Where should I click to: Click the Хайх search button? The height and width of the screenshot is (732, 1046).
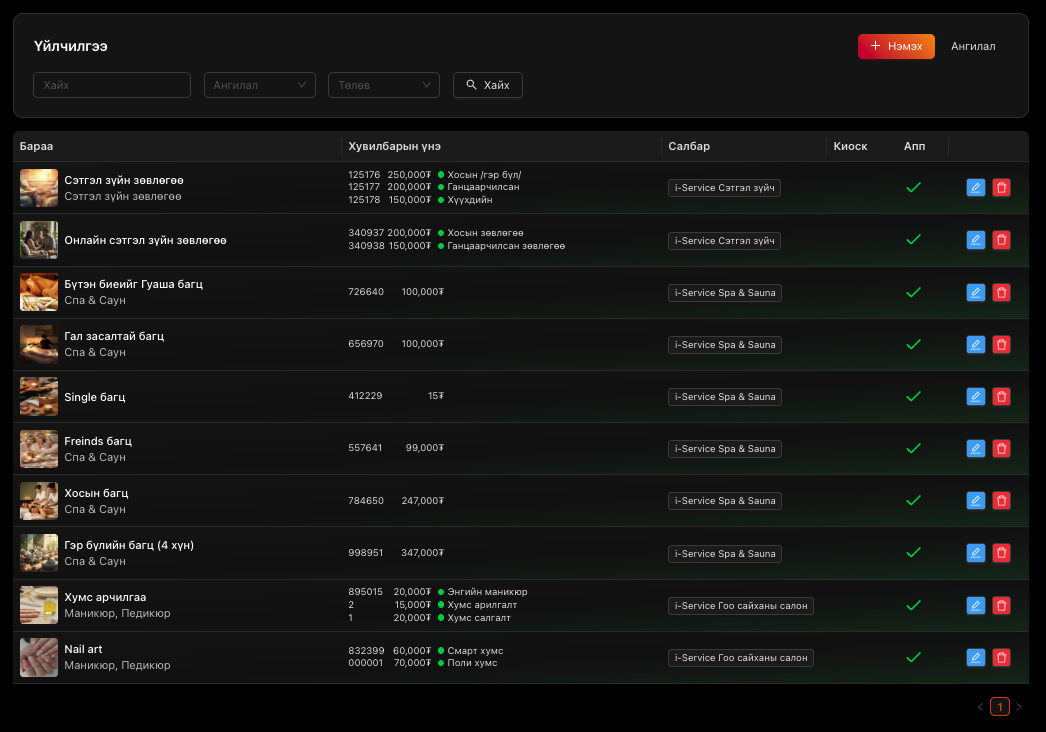(488, 85)
